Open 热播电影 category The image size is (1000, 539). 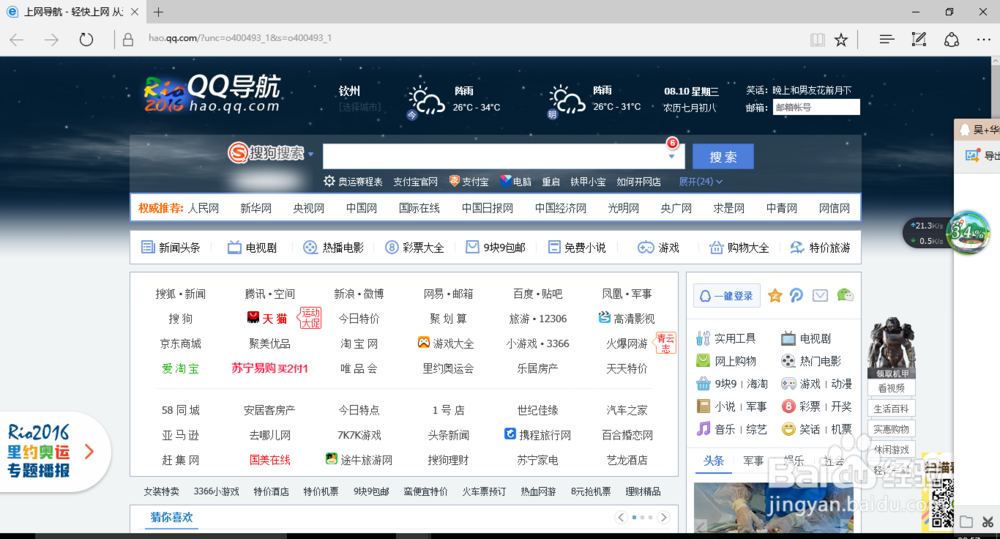point(334,247)
